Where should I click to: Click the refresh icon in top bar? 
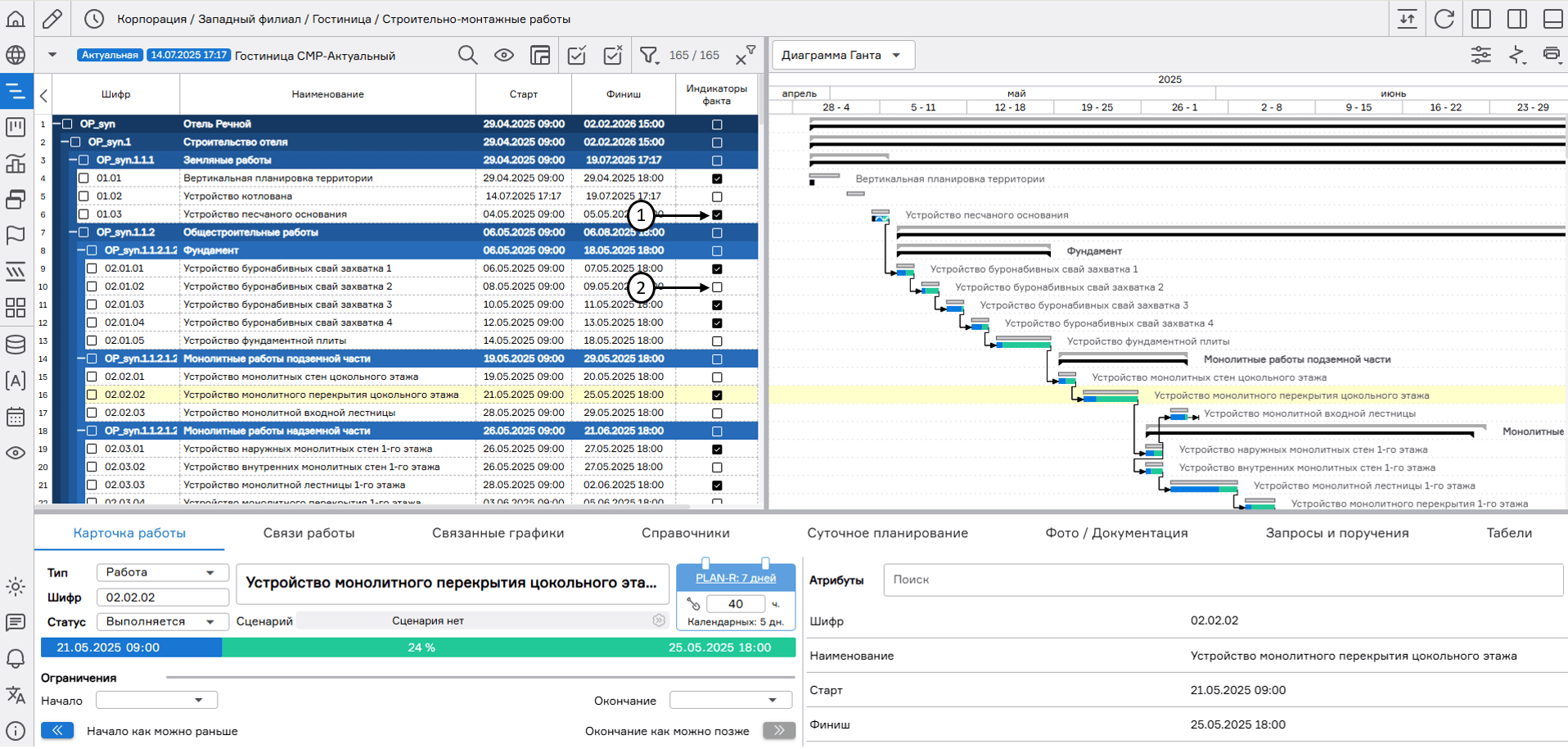click(x=1444, y=19)
